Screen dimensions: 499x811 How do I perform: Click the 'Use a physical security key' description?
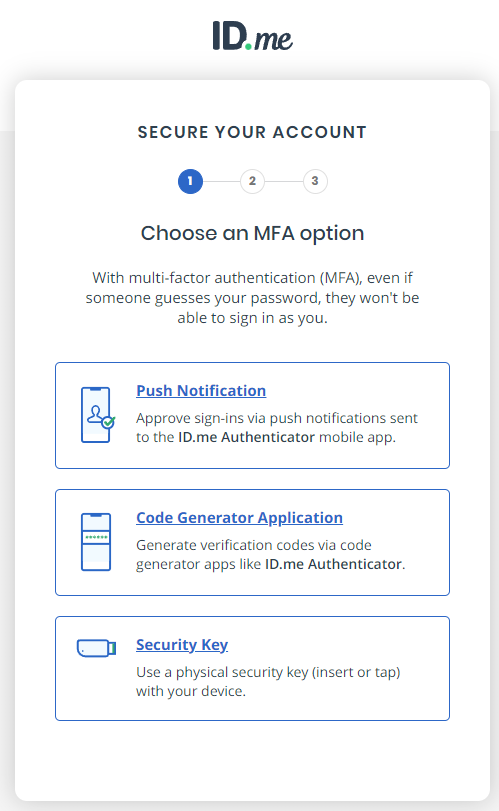(x=268, y=682)
